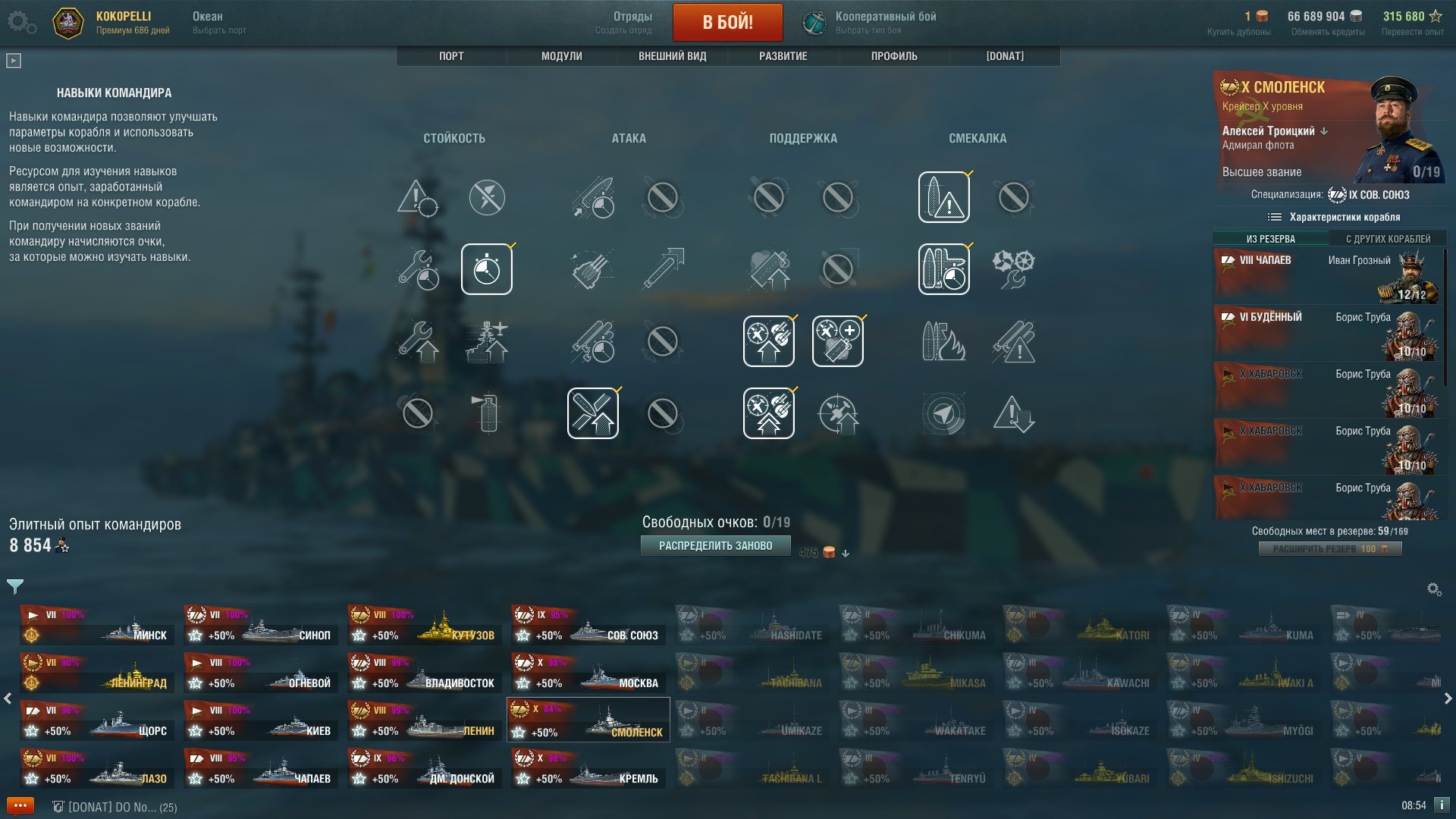This screenshot has height=819, width=1456.
Task: Expand the redistribution cost arrow next to 475
Action: [x=846, y=554]
